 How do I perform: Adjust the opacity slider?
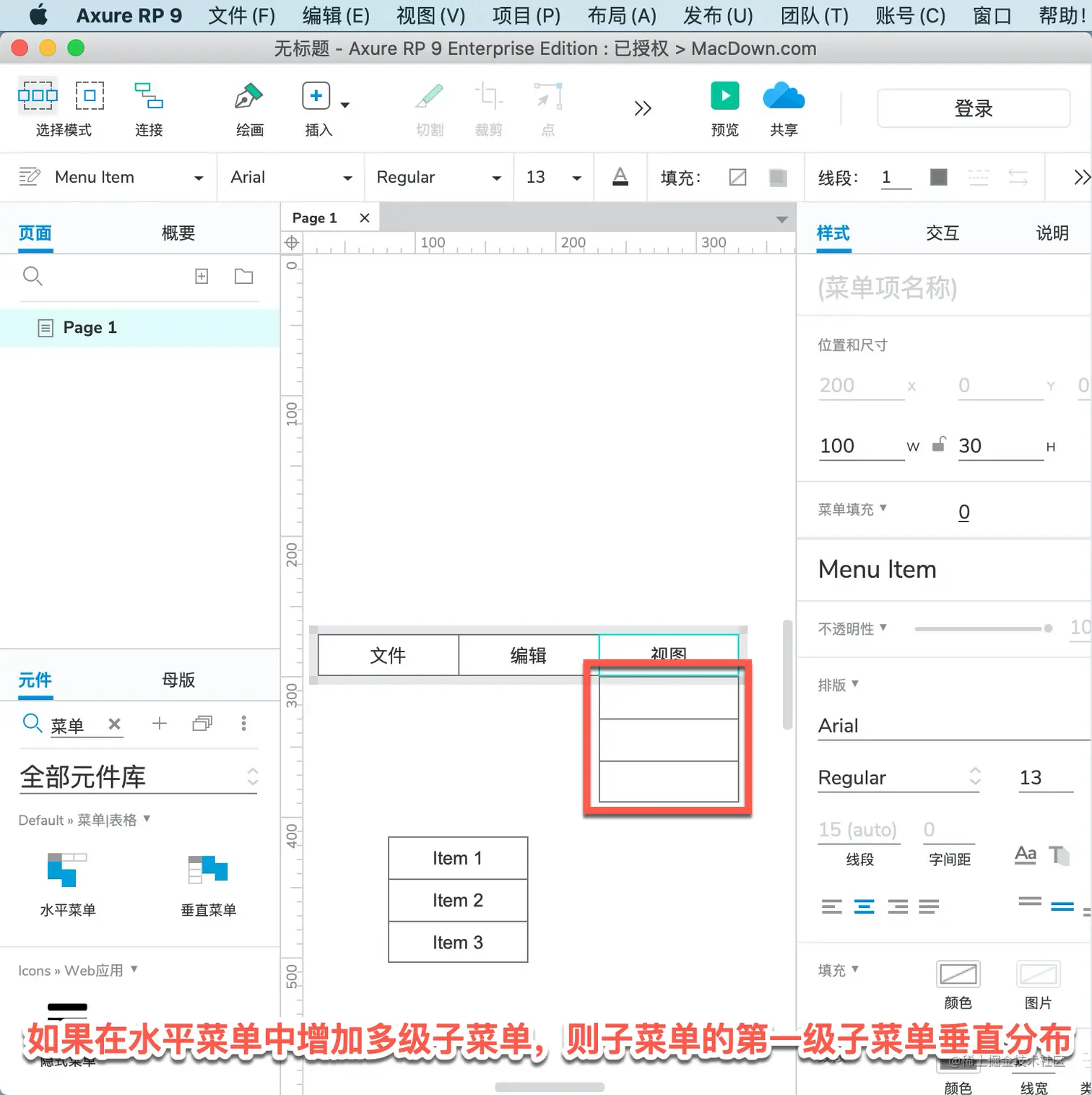(984, 628)
